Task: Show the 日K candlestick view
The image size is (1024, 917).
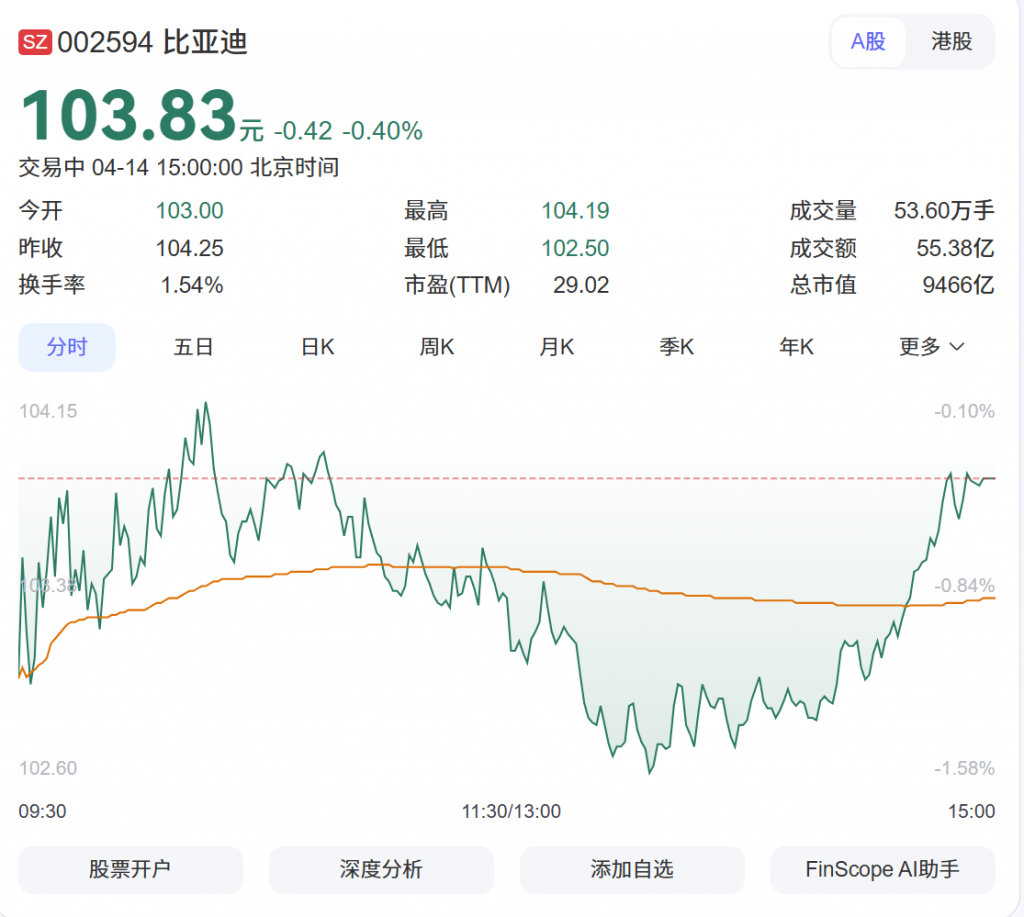Action: pyautogui.click(x=318, y=347)
